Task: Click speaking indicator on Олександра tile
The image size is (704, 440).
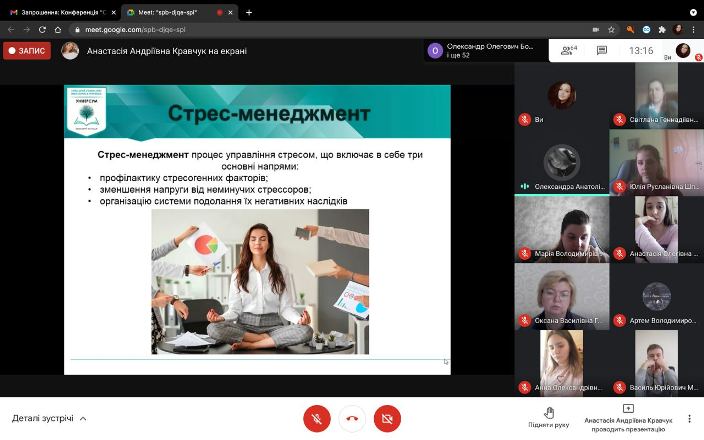Action: pos(524,186)
